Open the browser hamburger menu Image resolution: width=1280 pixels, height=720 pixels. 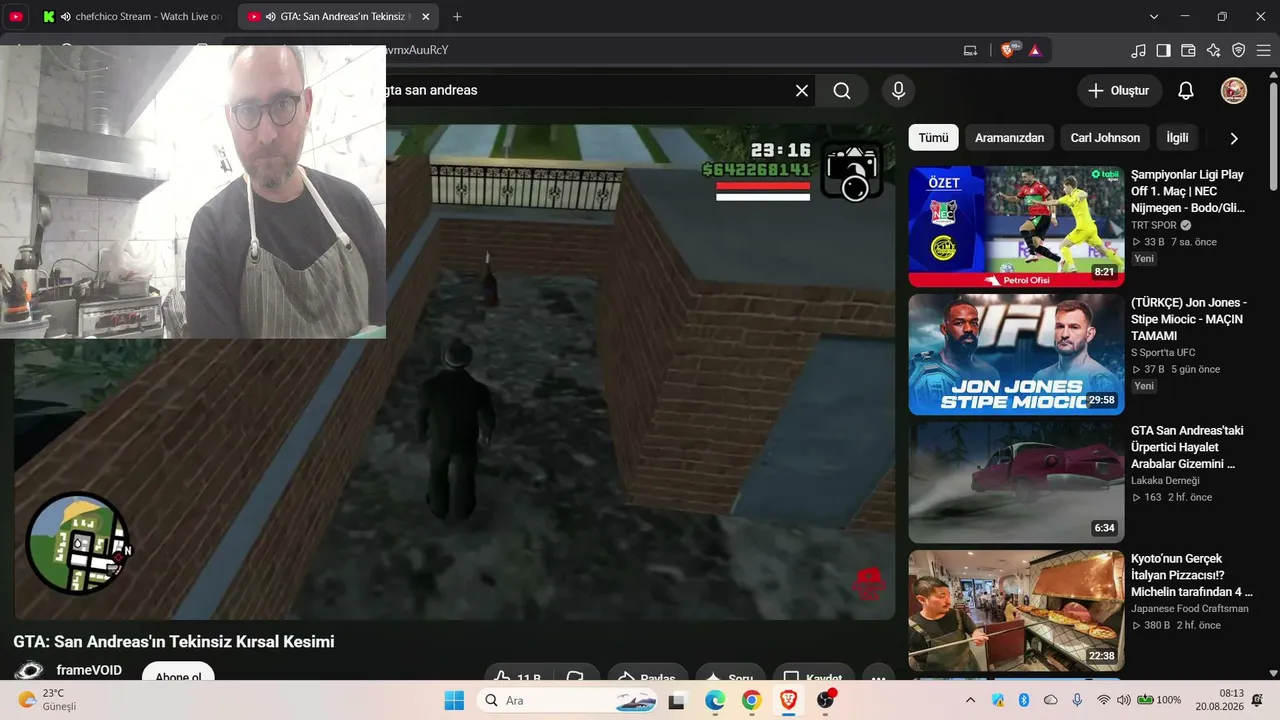pos(1264,50)
